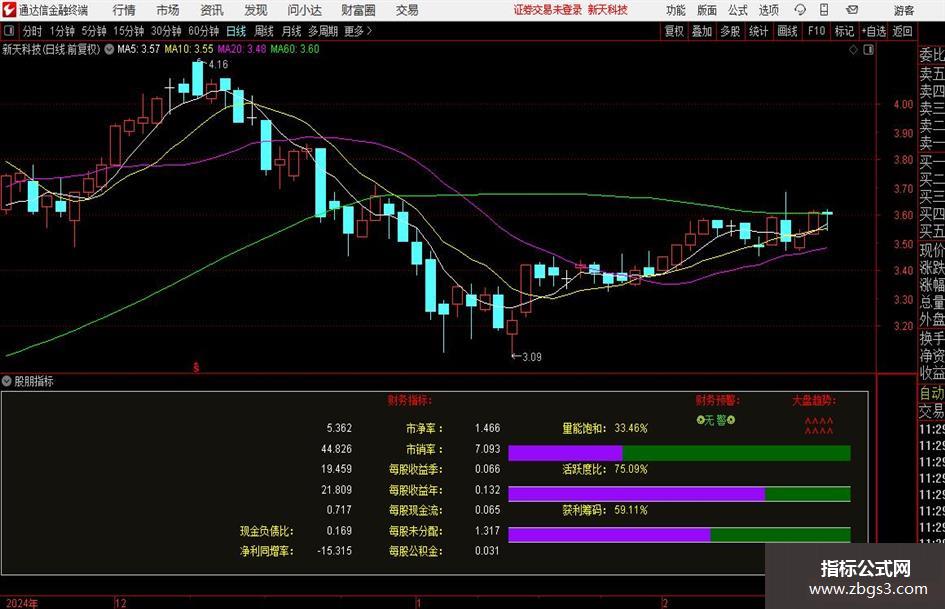
Task: Click 证券交易未登录 login notice
Action: [x=548, y=10]
